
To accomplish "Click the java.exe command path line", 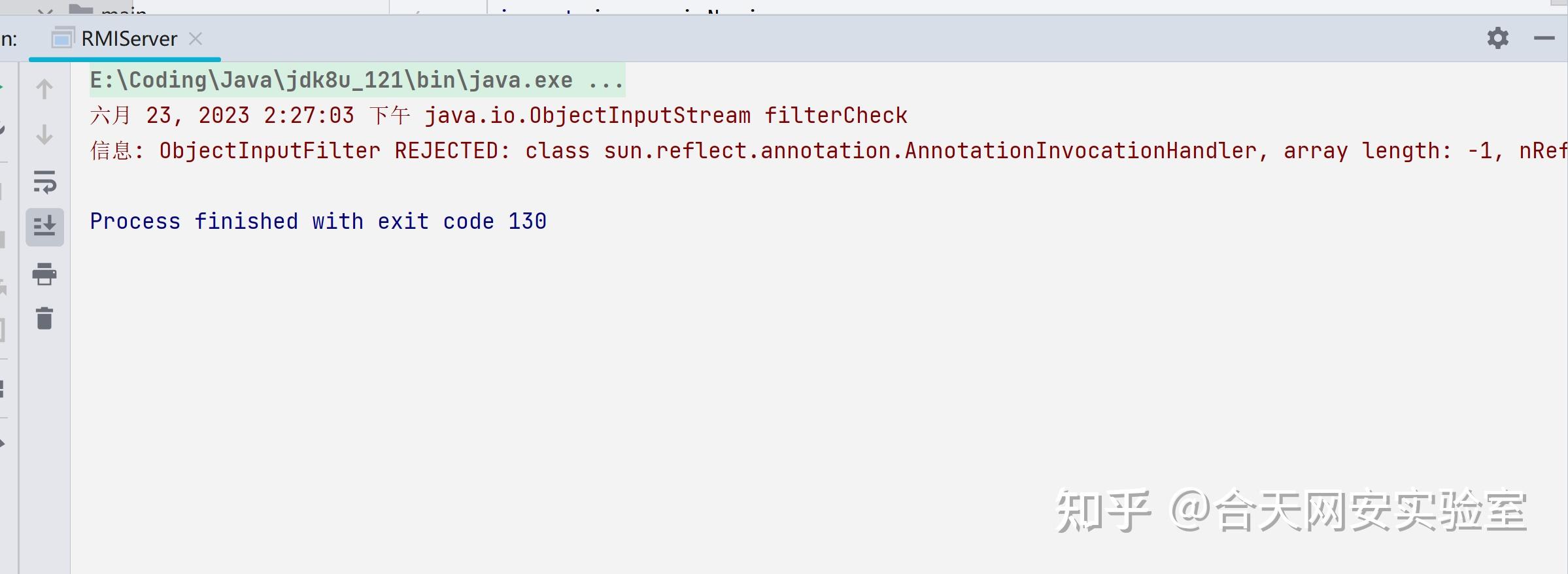I will (330, 80).
